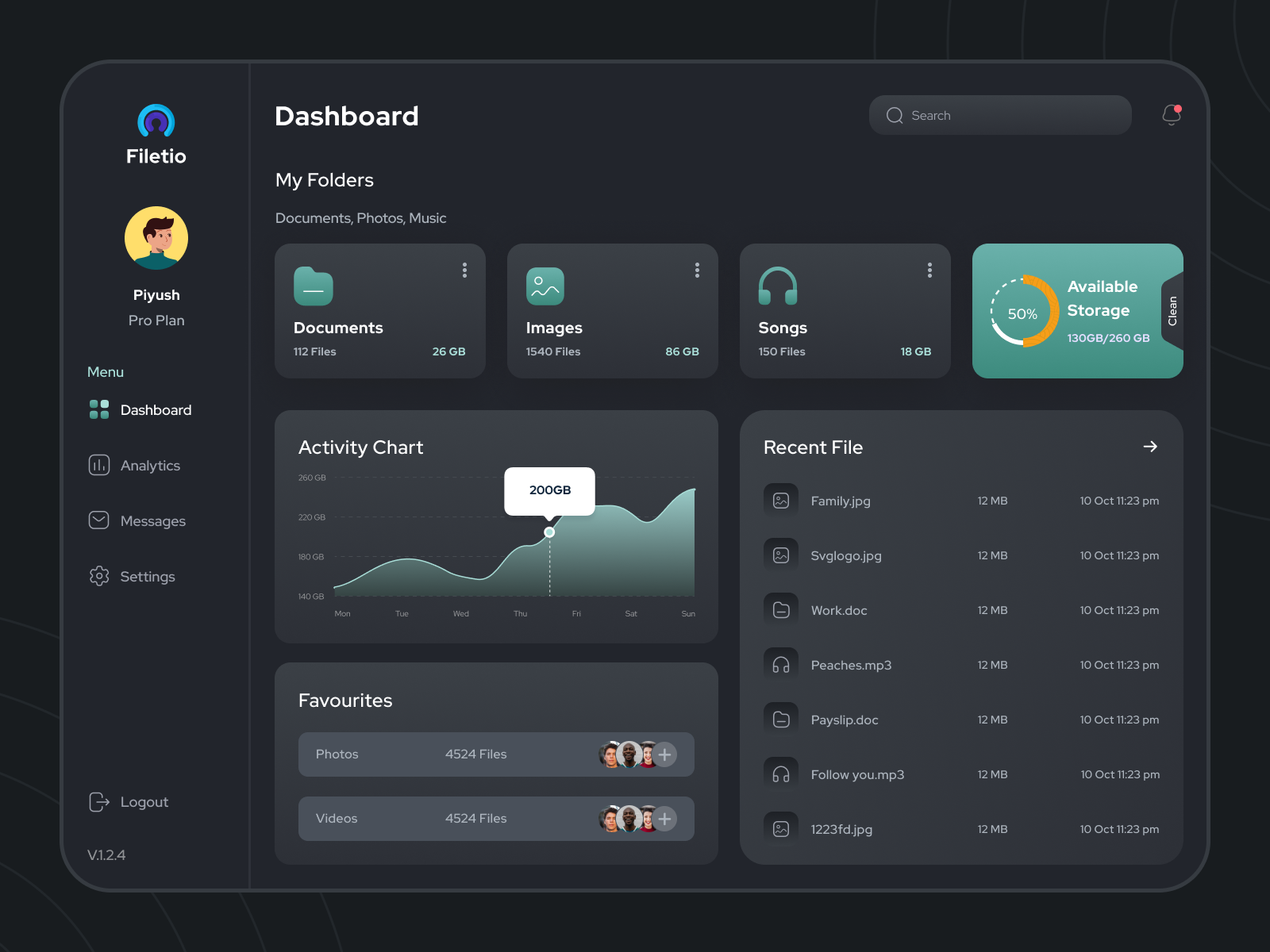Click the folder icon beside Payslip.doc
1270x952 pixels.
781,720
